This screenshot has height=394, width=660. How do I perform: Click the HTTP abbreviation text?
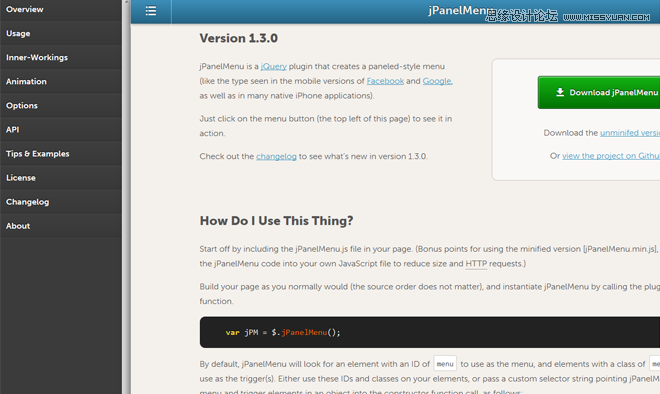476,264
